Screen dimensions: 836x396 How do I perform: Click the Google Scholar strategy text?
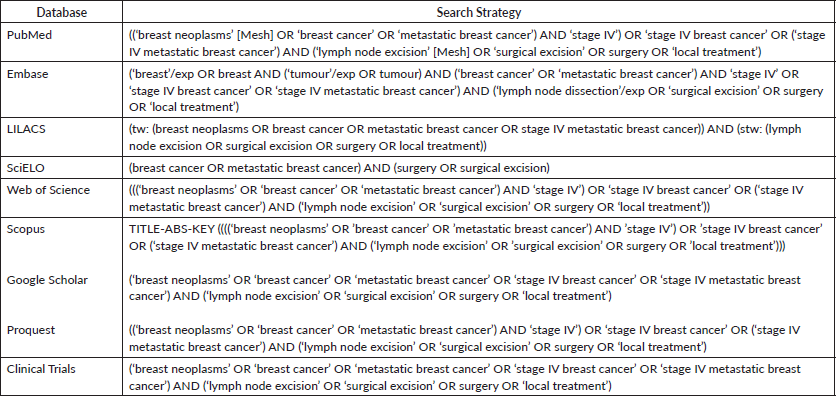pos(464,288)
